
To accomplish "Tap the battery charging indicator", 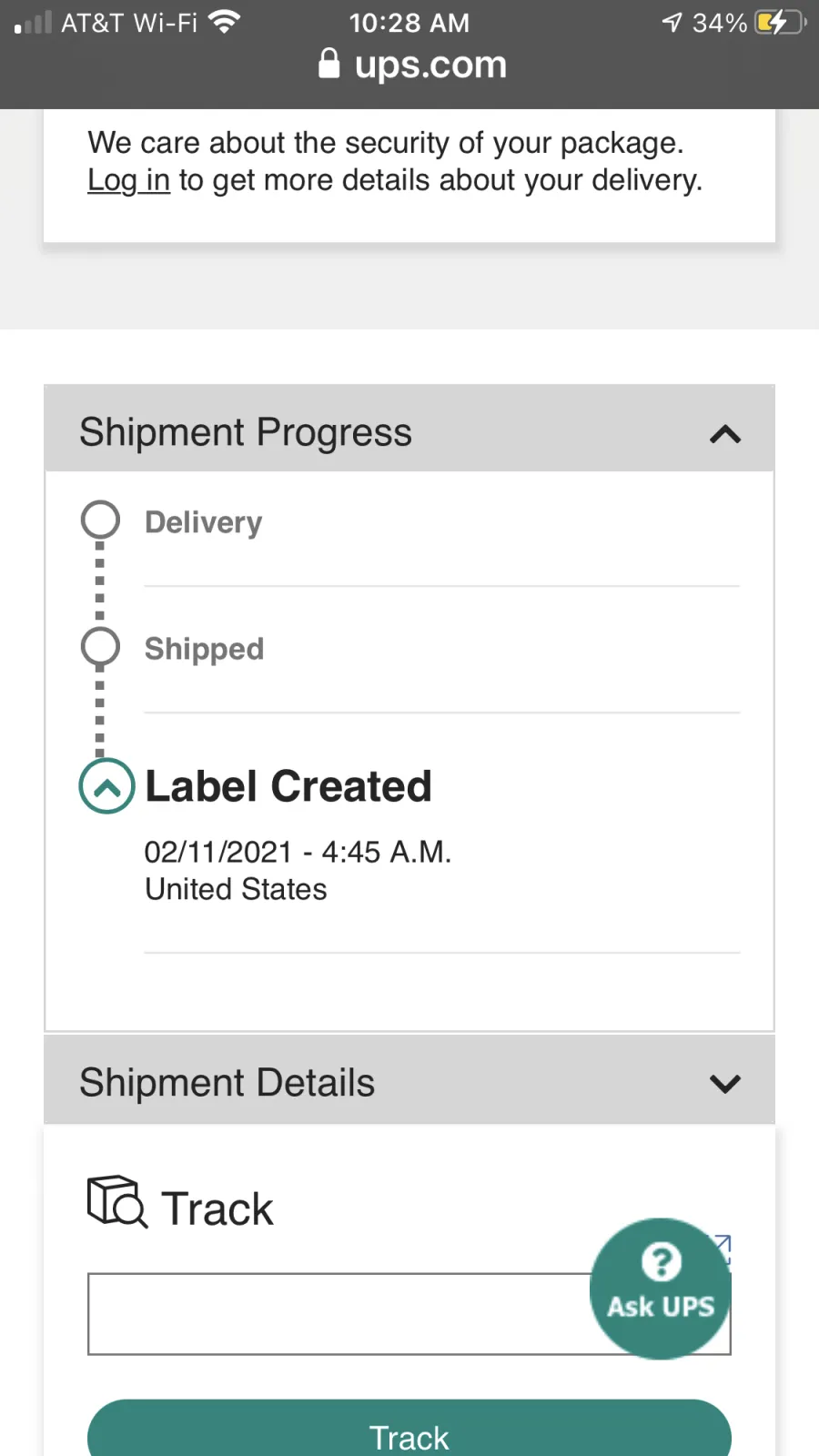I will click(780, 22).
